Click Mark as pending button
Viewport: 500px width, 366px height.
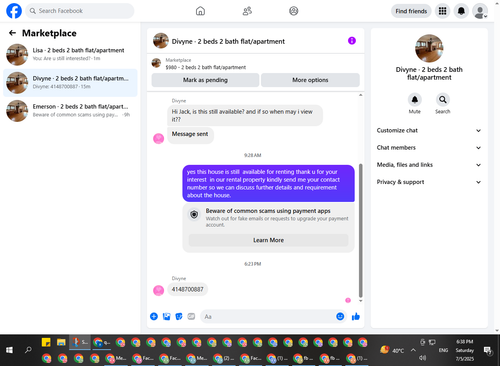[x=205, y=80]
